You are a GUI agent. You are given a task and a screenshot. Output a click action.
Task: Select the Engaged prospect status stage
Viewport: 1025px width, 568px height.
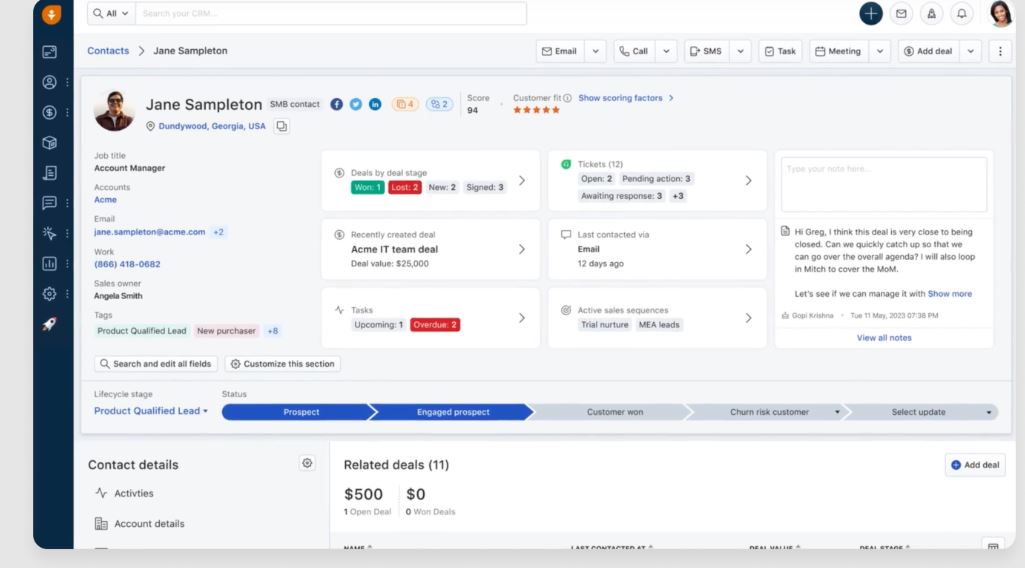pos(453,412)
